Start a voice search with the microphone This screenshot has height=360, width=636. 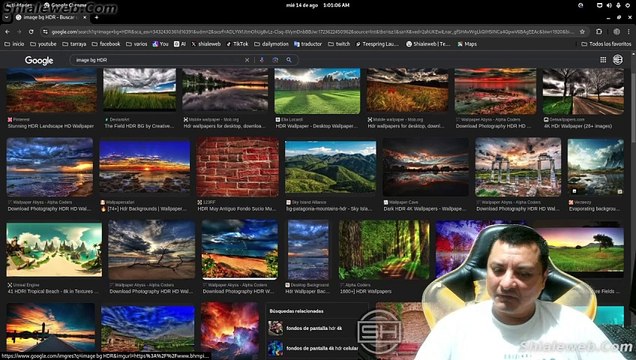click(262, 60)
